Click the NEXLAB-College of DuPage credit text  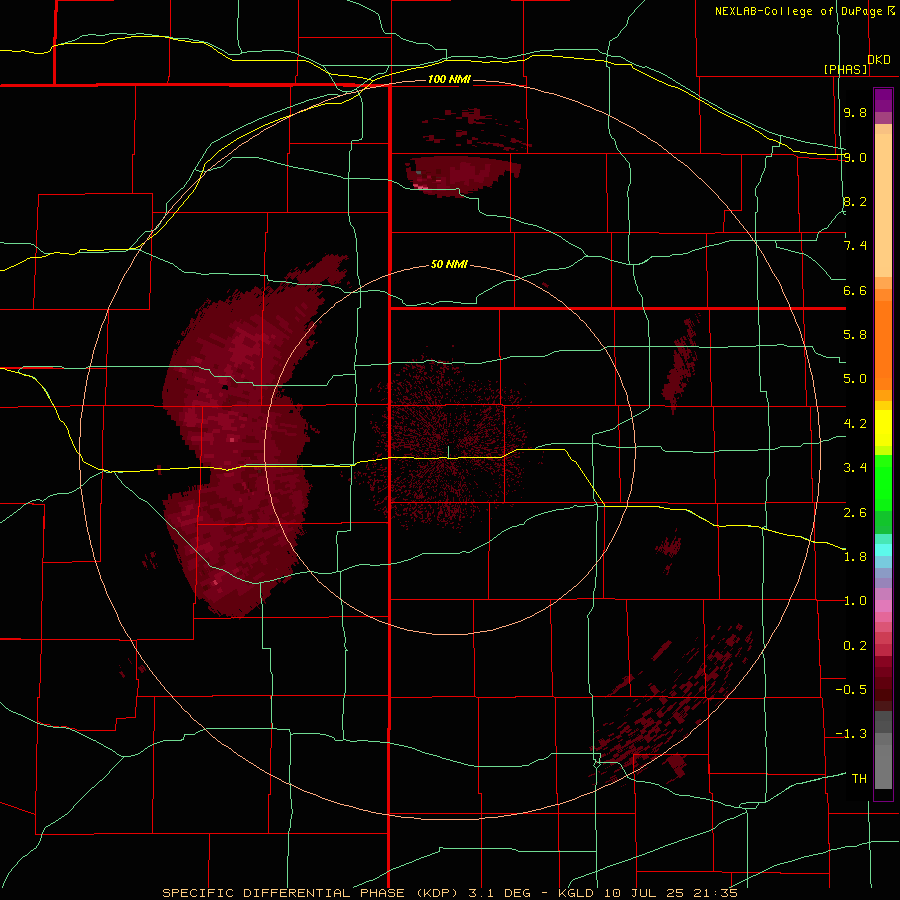pyautogui.click(x=798, y=11)
